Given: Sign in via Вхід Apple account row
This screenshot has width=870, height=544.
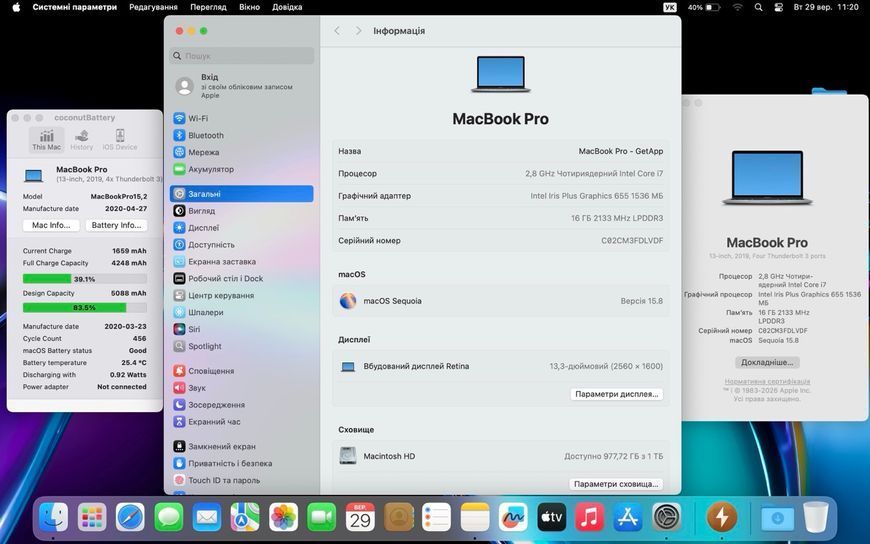Looking at the screenshot, I should click(x=241, y=86).
